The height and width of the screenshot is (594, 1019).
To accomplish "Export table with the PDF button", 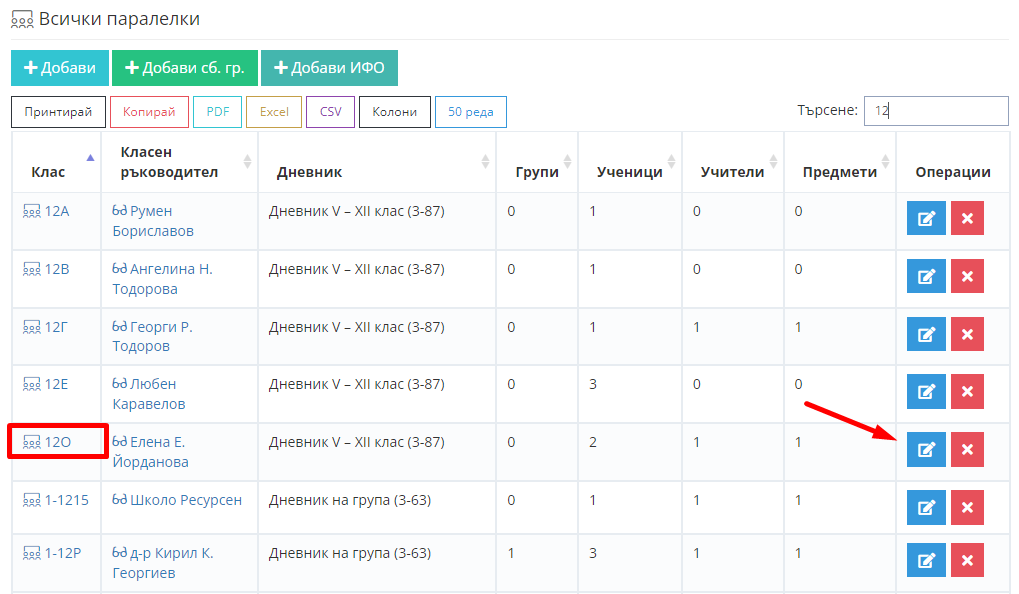I will click(217, 112).
